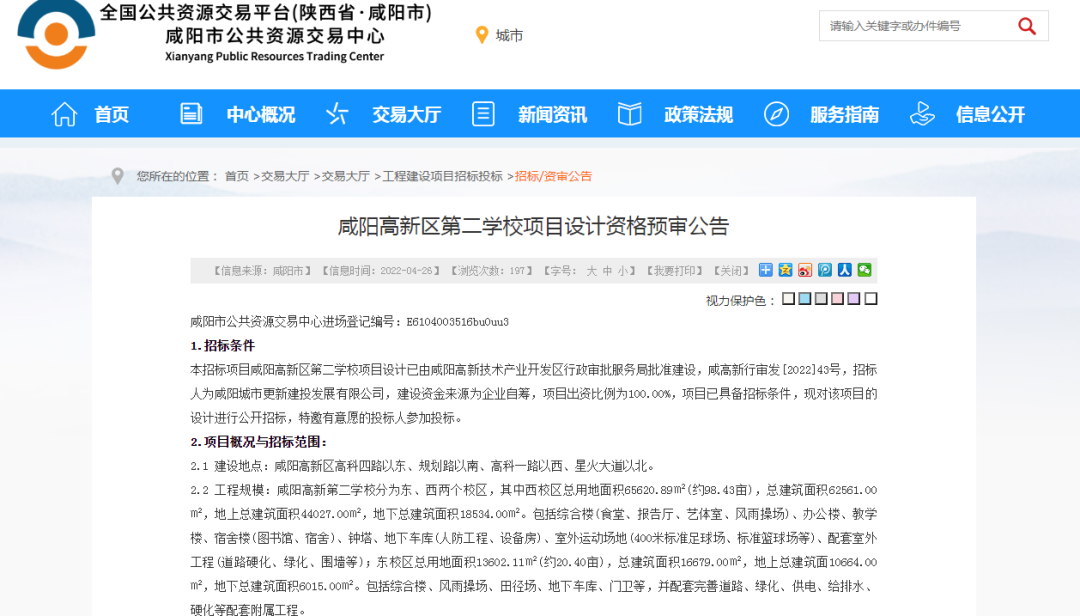Share the page to QQ Zone star icon

[x=785, y=270]
